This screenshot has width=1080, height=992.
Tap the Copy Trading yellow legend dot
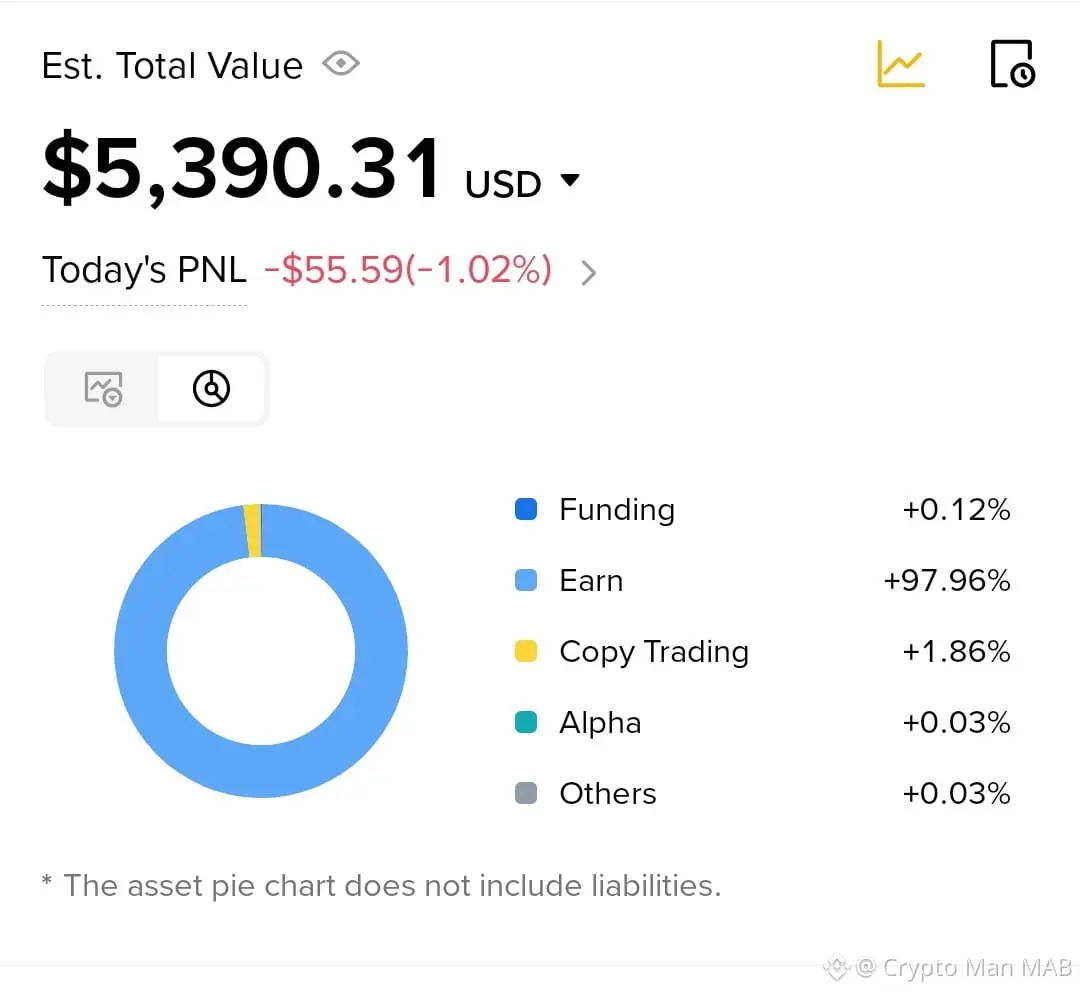tap(526, 652)
